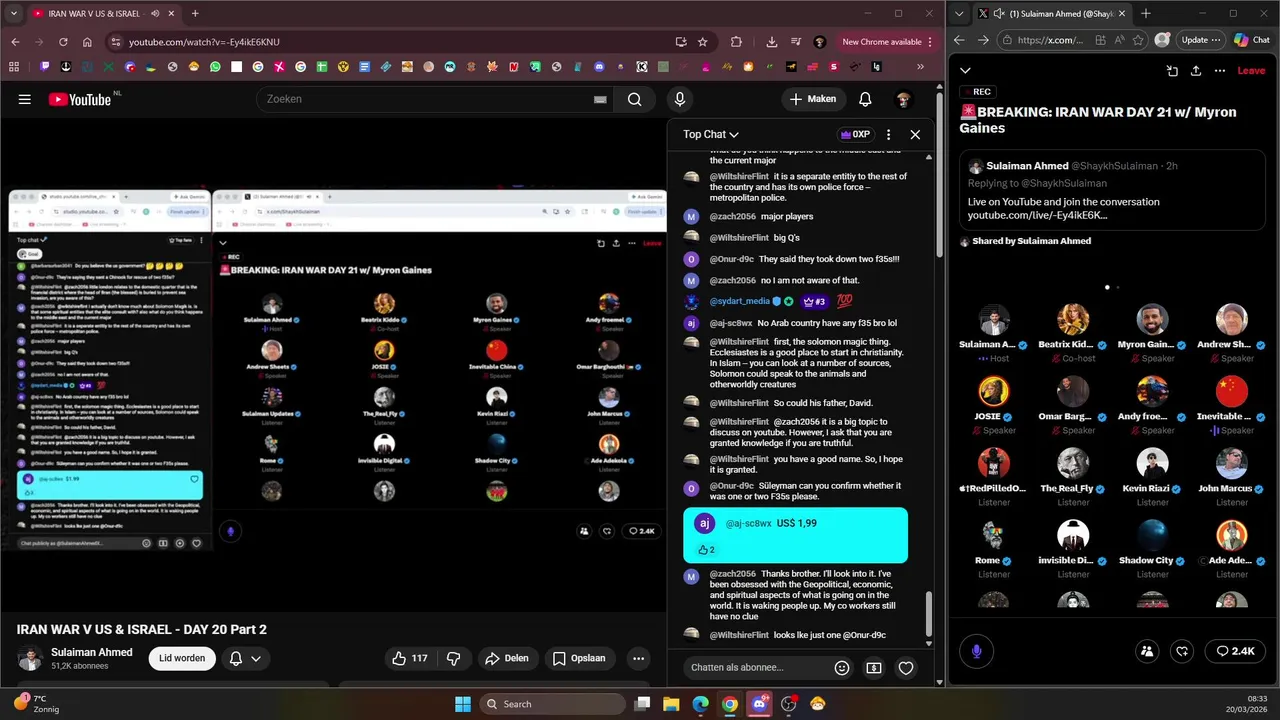Open Myron Gaines speaker avatar in X Space
This screenshot has width=1280, height=720.
[1152, 320]
